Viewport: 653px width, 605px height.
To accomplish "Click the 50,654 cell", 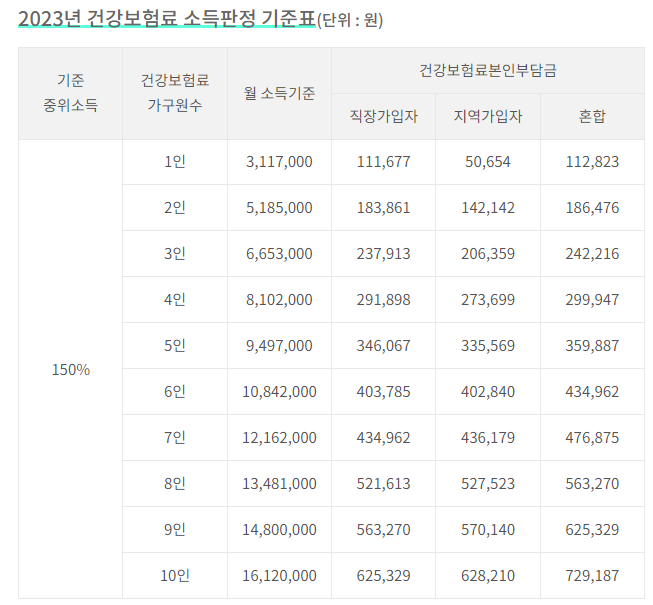I will point(488,162).
